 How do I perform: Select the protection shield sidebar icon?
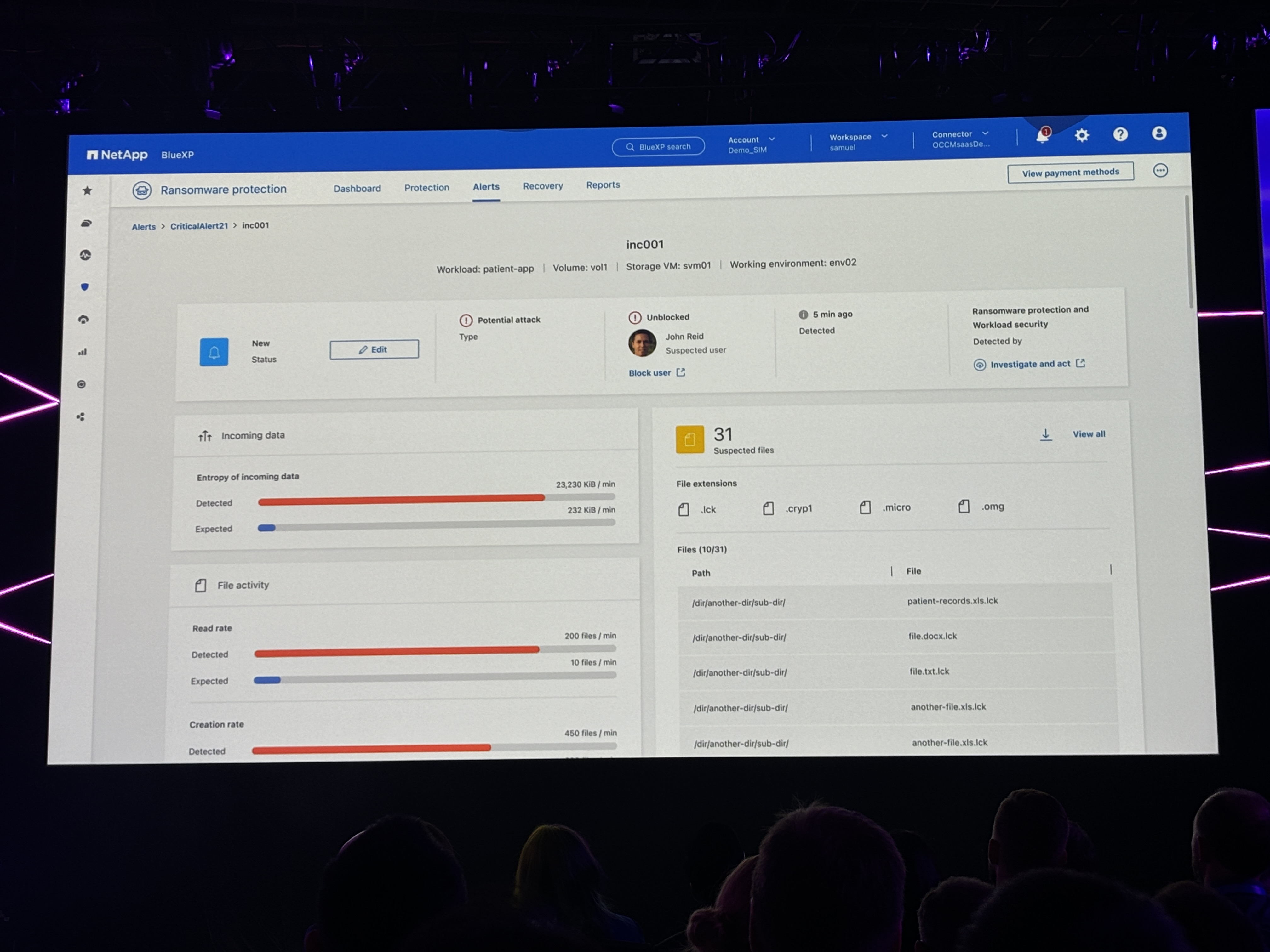[85, 287]
